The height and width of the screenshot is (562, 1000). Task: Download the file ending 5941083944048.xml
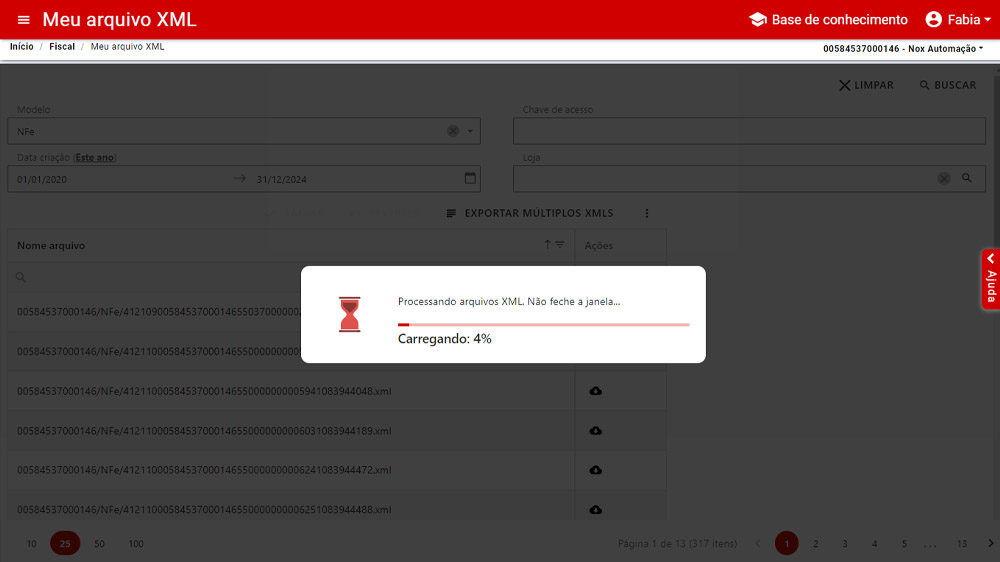[596, 391]
